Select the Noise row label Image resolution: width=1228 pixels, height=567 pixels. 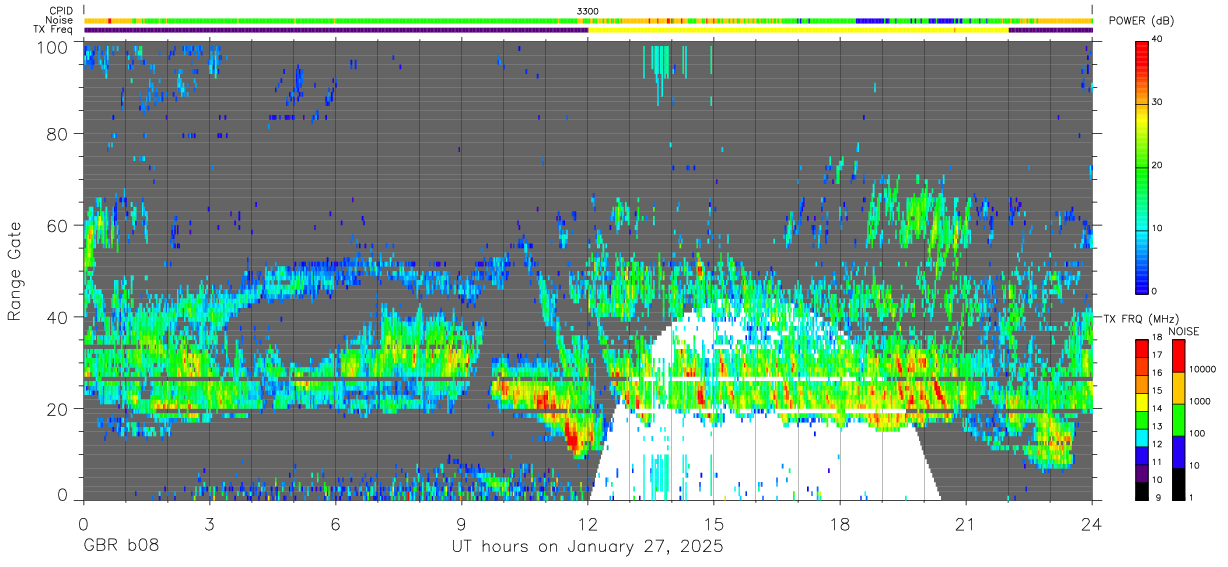[60, 20]
